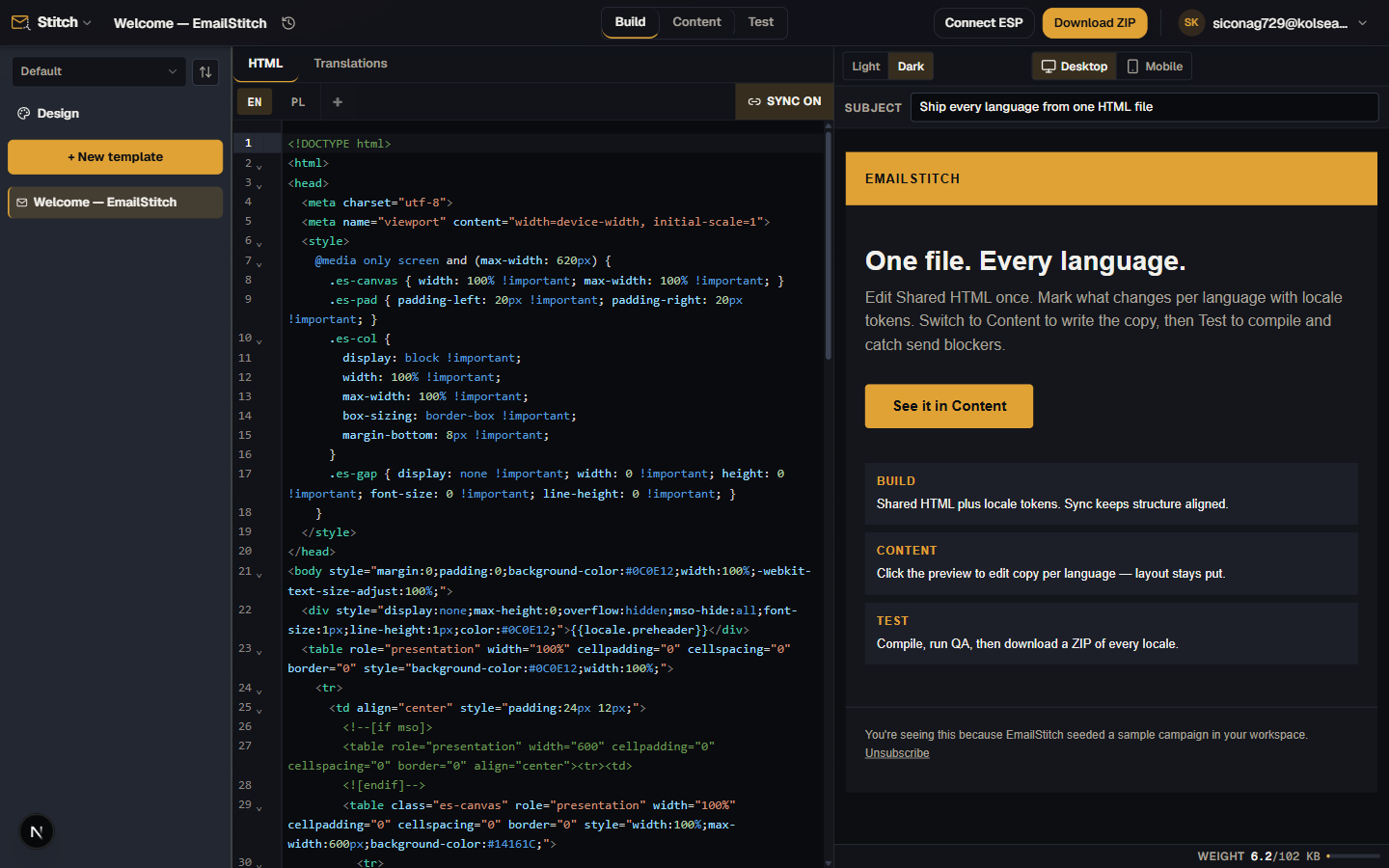Click the envelope icon on Welcome template
The height and width of the screenshot is (868, 1389).
22,203
